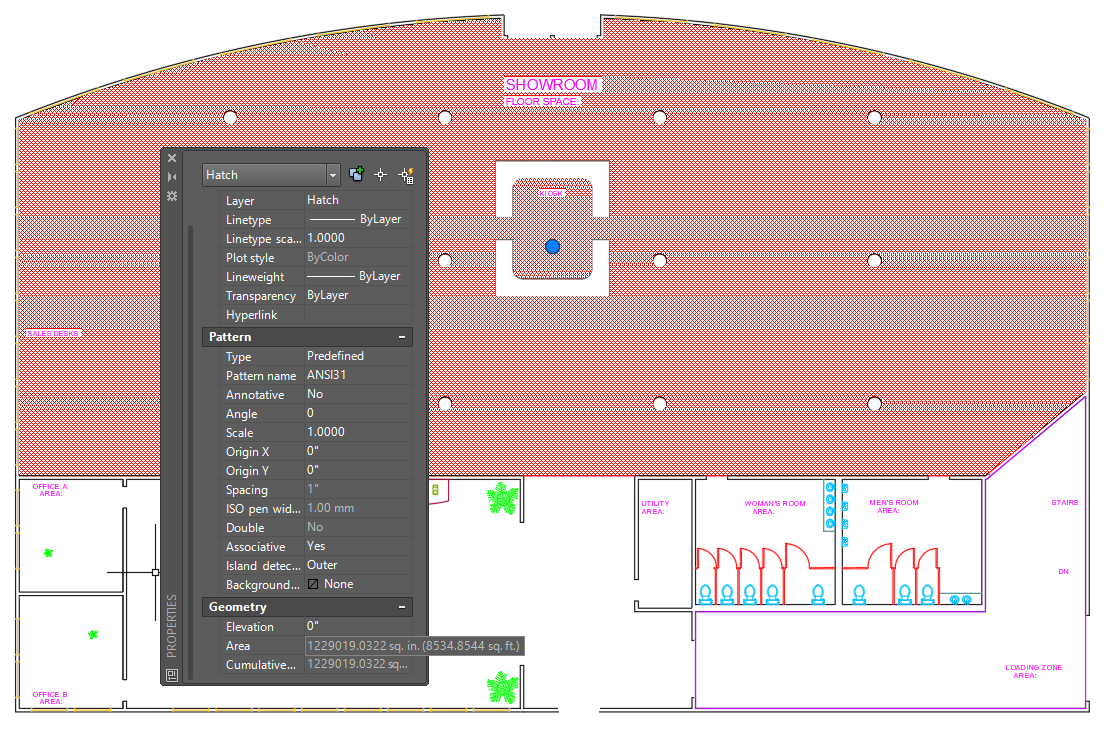Screen dimensions: 1104x732
Task: Click the Island detection value Outer
Action: [357, 566]
